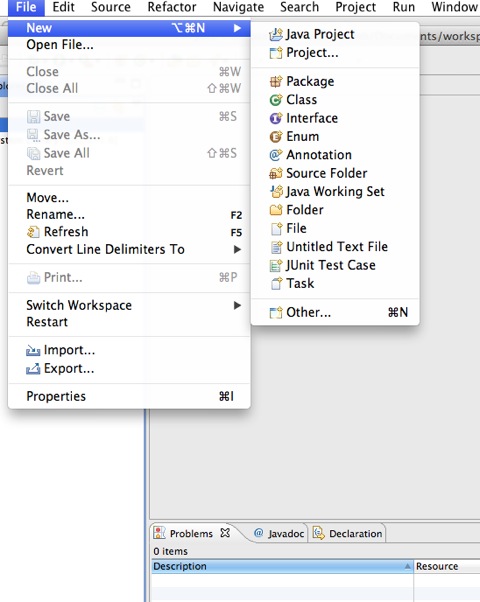Screen dimensions: 480x602
Task: Sort by the Description column header
Action: click(282, 566)
